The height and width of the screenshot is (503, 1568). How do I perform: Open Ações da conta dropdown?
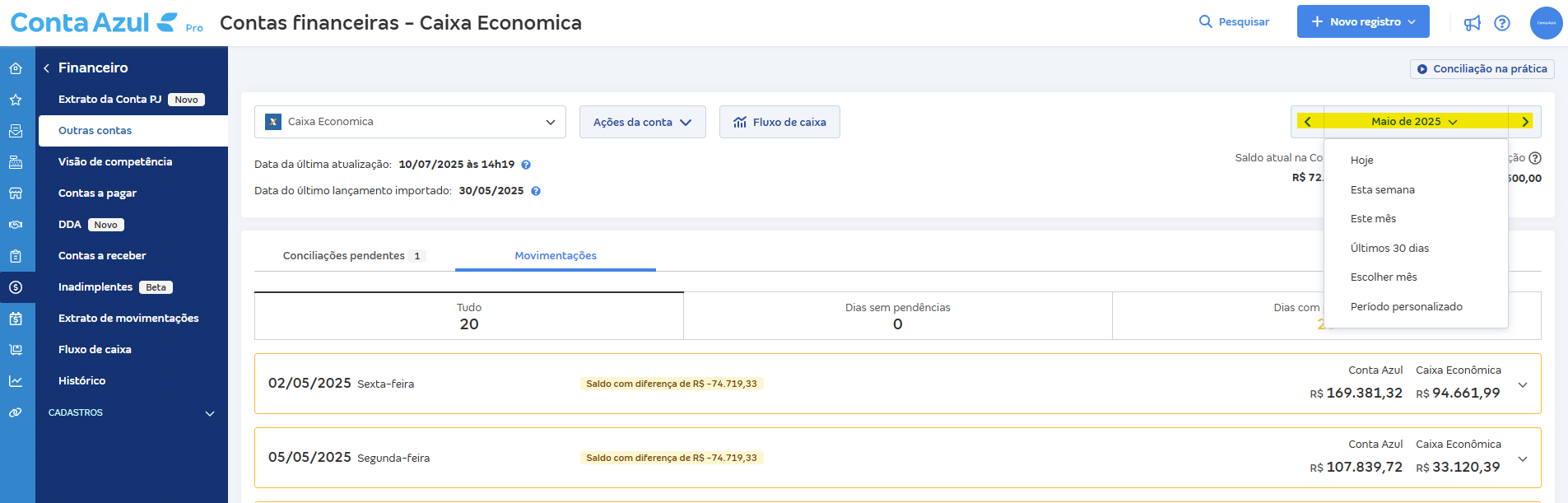642,122
